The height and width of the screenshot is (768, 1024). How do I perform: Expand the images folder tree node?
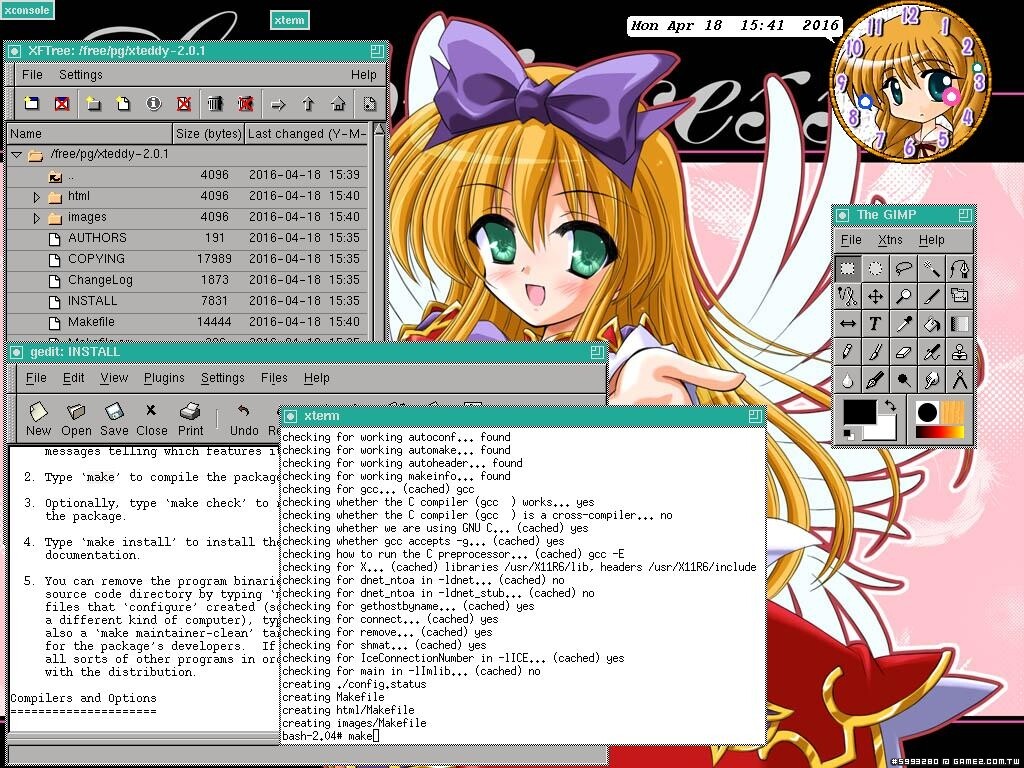click(x=38, y=218)
